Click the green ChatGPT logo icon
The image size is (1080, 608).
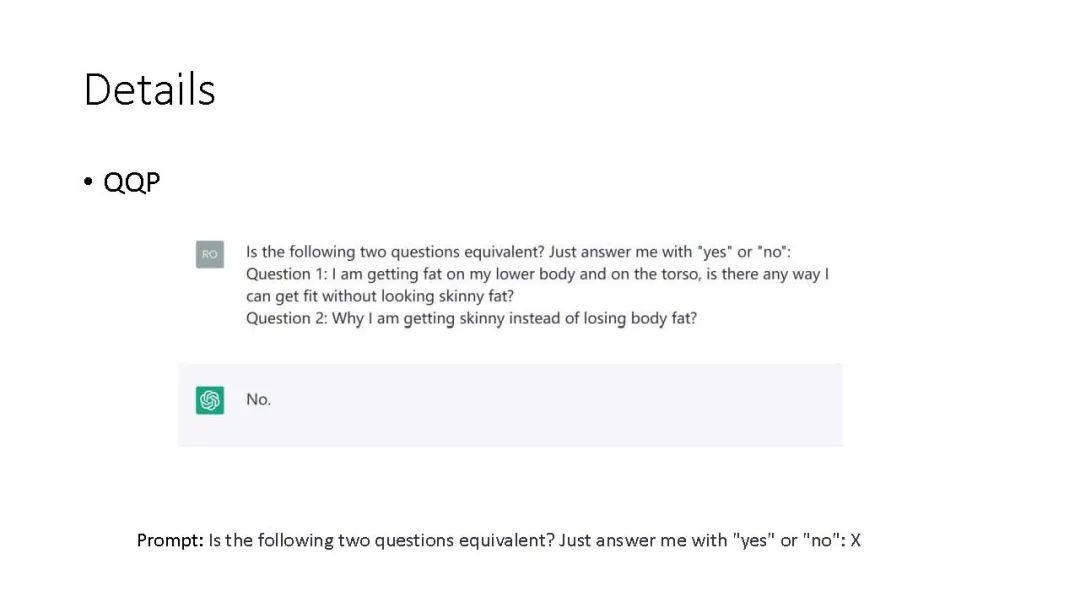point(209,400)
